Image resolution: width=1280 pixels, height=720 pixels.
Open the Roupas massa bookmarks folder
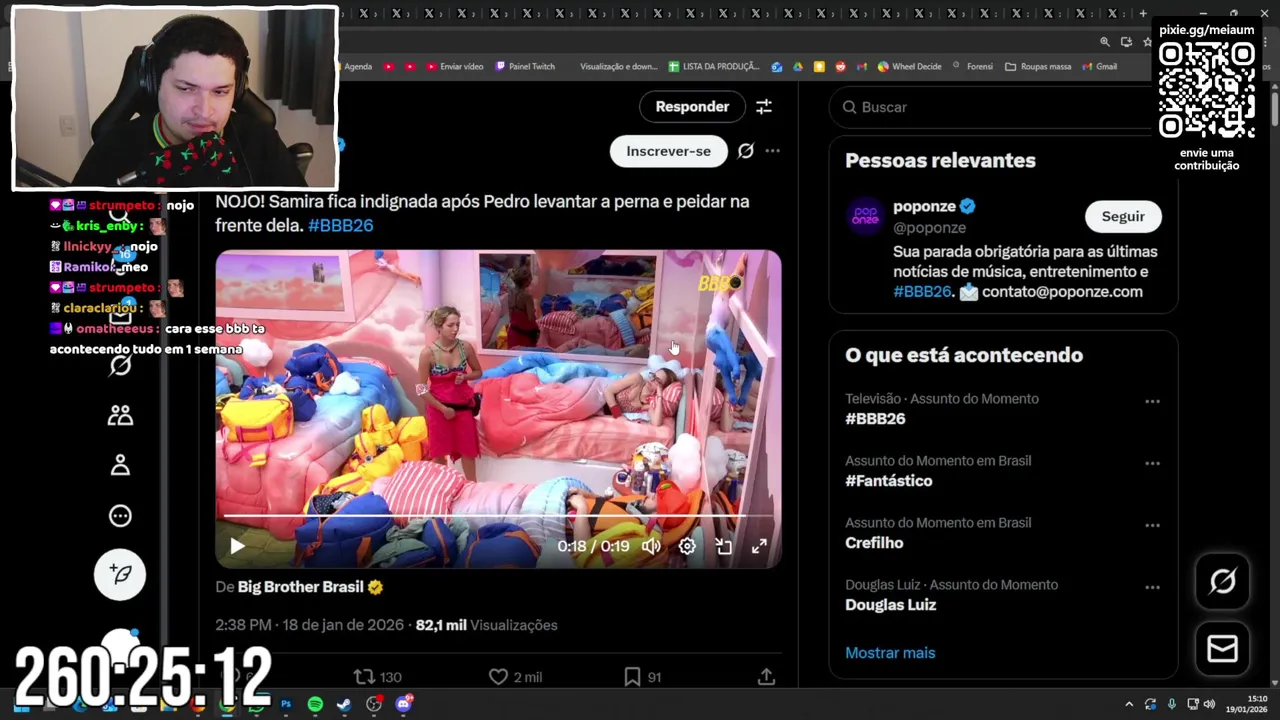pos(1038,67)
